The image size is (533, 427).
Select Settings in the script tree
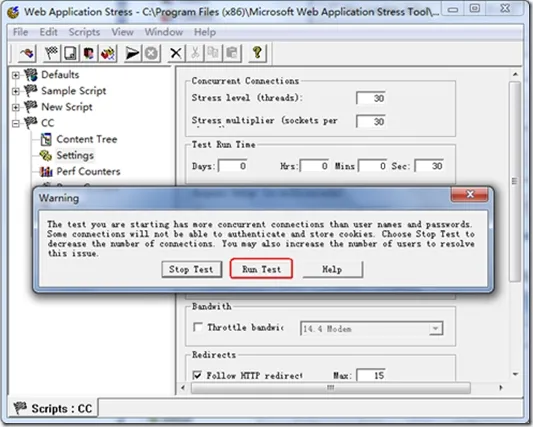pyautogui.click(x=75, y=156)
